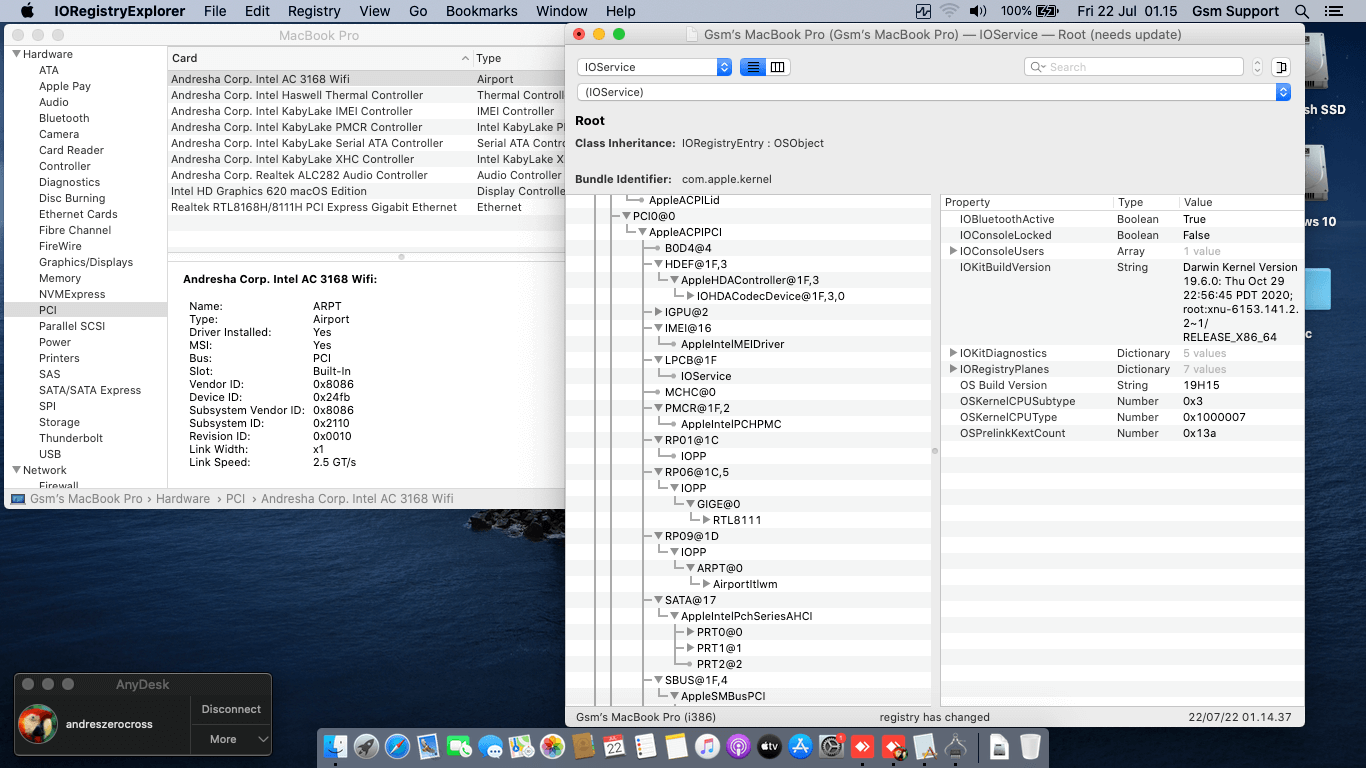1366x768 pixels.
Task: Open Podcasts from the Dock
Action: tap(738, 746)
